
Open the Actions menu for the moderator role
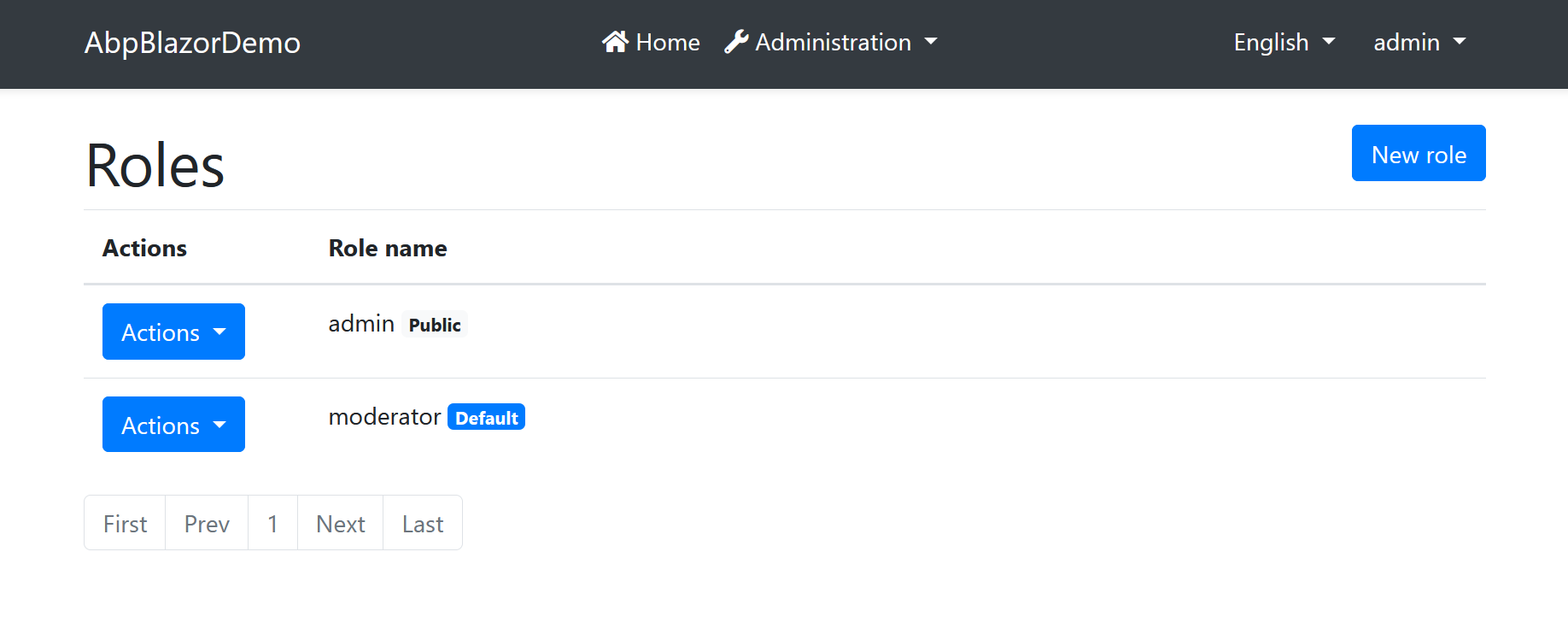click(x=173, y=424)
